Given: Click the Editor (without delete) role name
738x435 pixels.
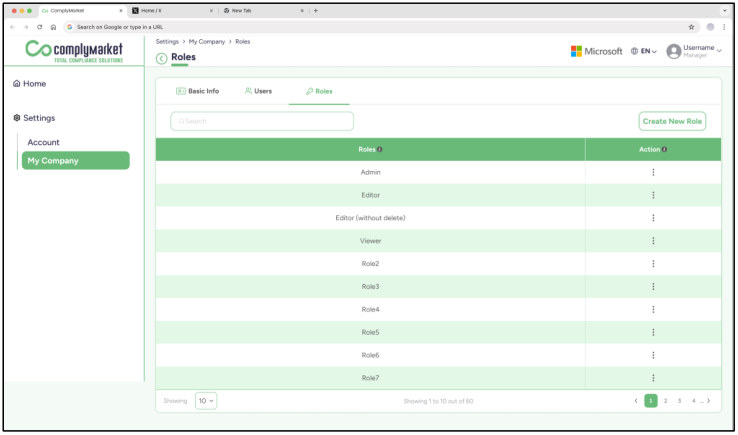Looking at the screenshot, I should (370, 218).
